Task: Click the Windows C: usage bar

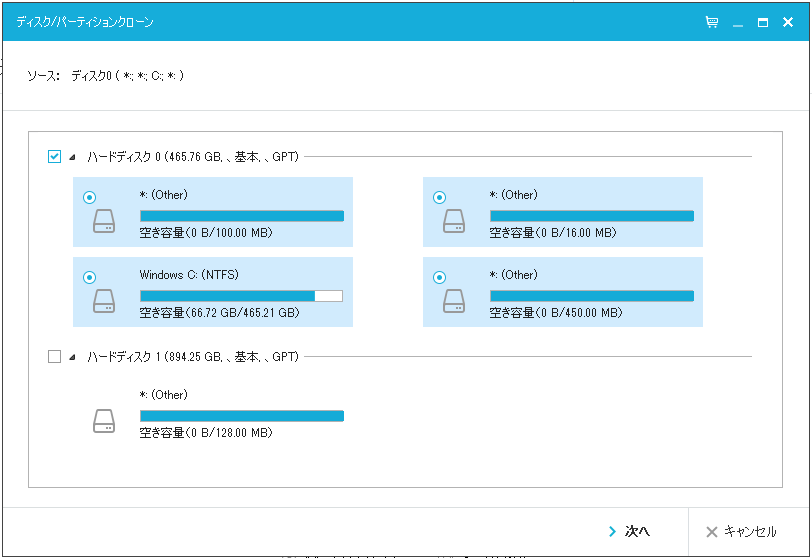Action: point(241,296)
